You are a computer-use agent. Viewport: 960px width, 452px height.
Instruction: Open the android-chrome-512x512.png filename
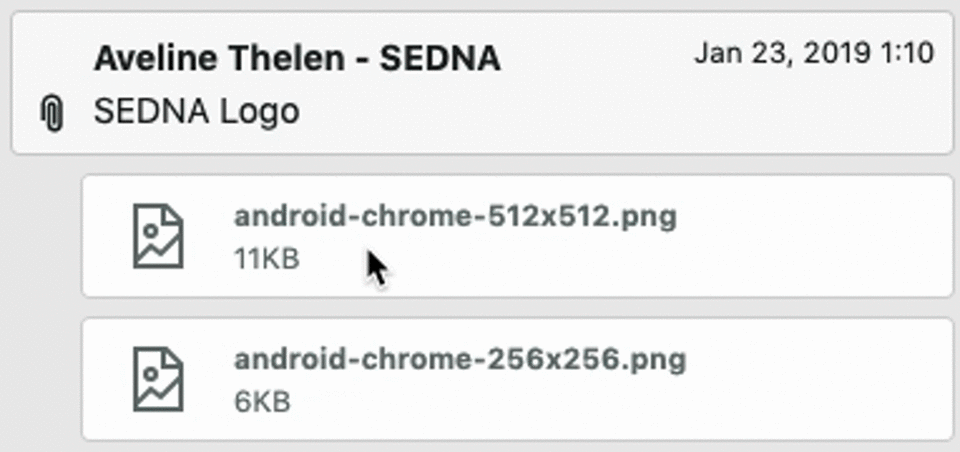coord(456,217)
